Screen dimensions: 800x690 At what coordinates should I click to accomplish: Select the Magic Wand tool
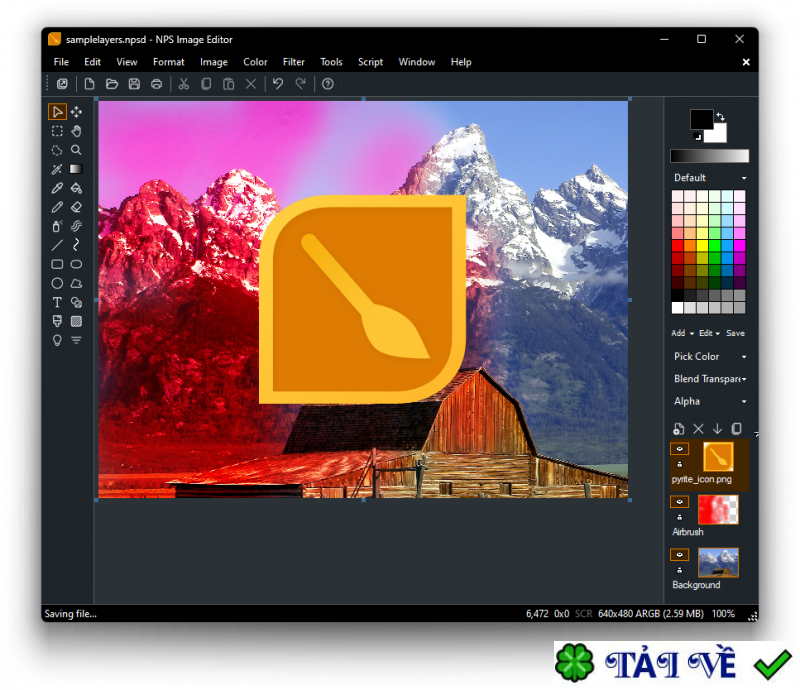click(57, 169)
